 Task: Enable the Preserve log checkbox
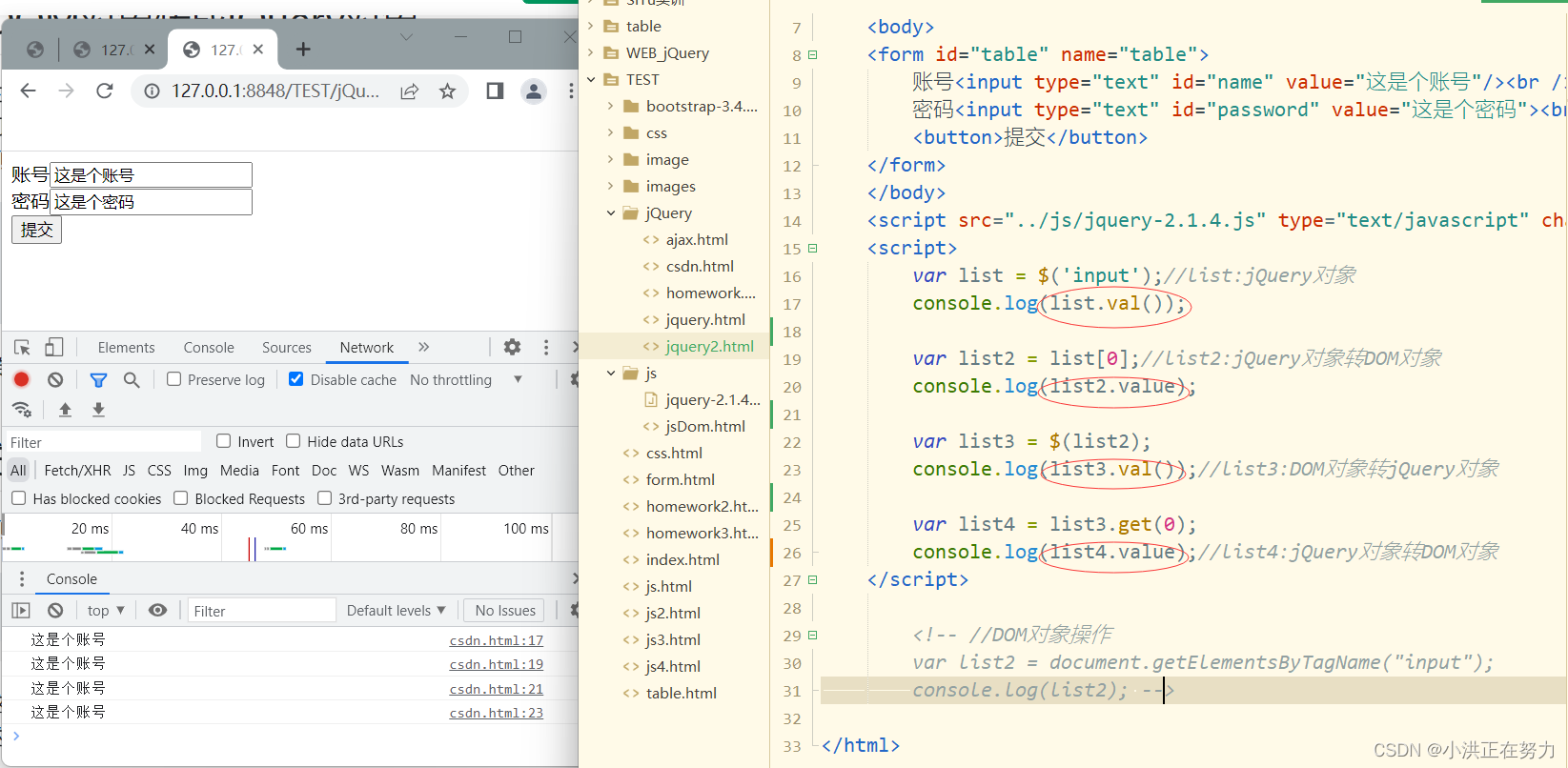173,378
